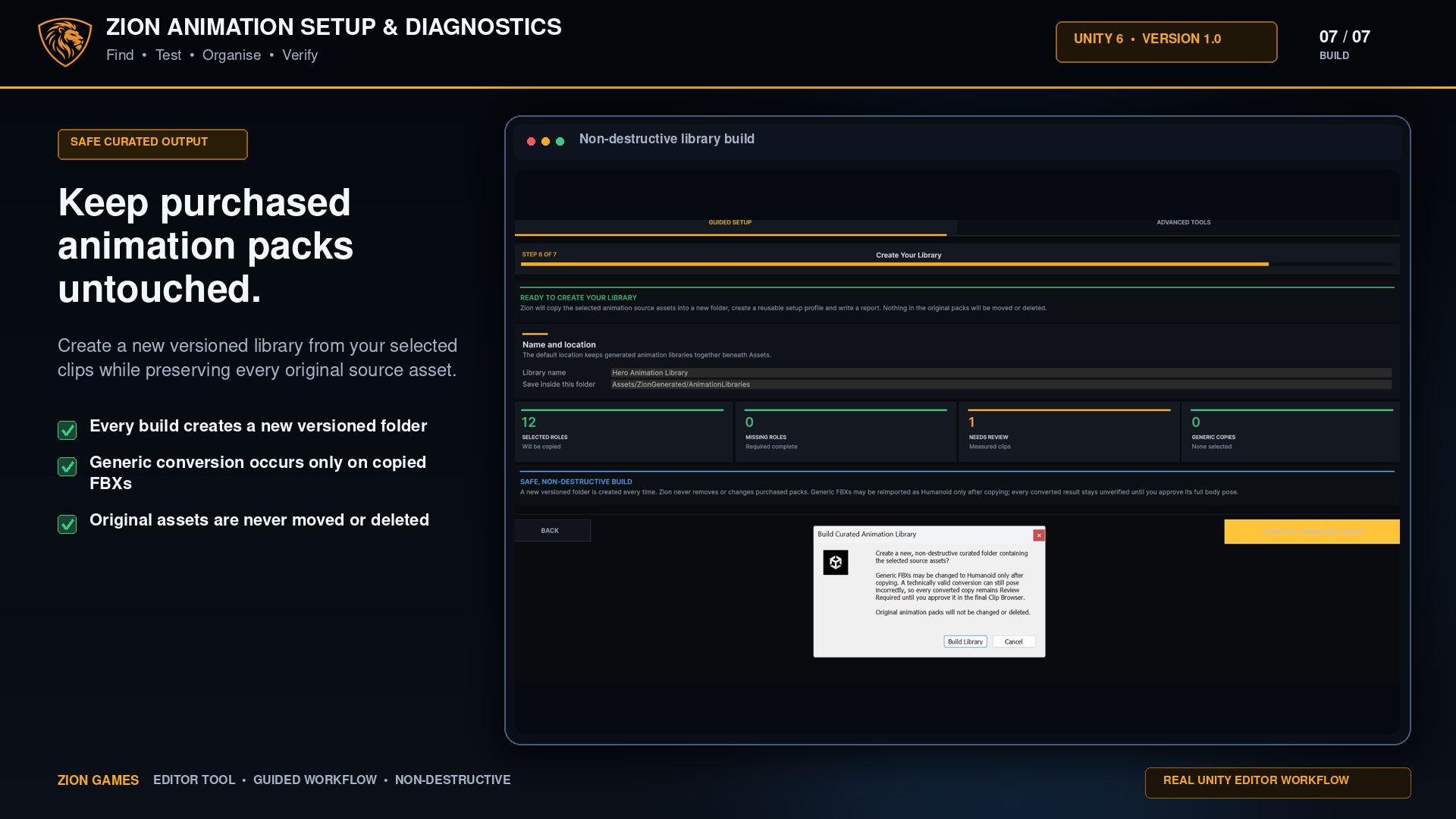Viewport: 1456px width, 819px height.
Task: Click the Unity cube icon in the dialog
Action: point(836,563)
